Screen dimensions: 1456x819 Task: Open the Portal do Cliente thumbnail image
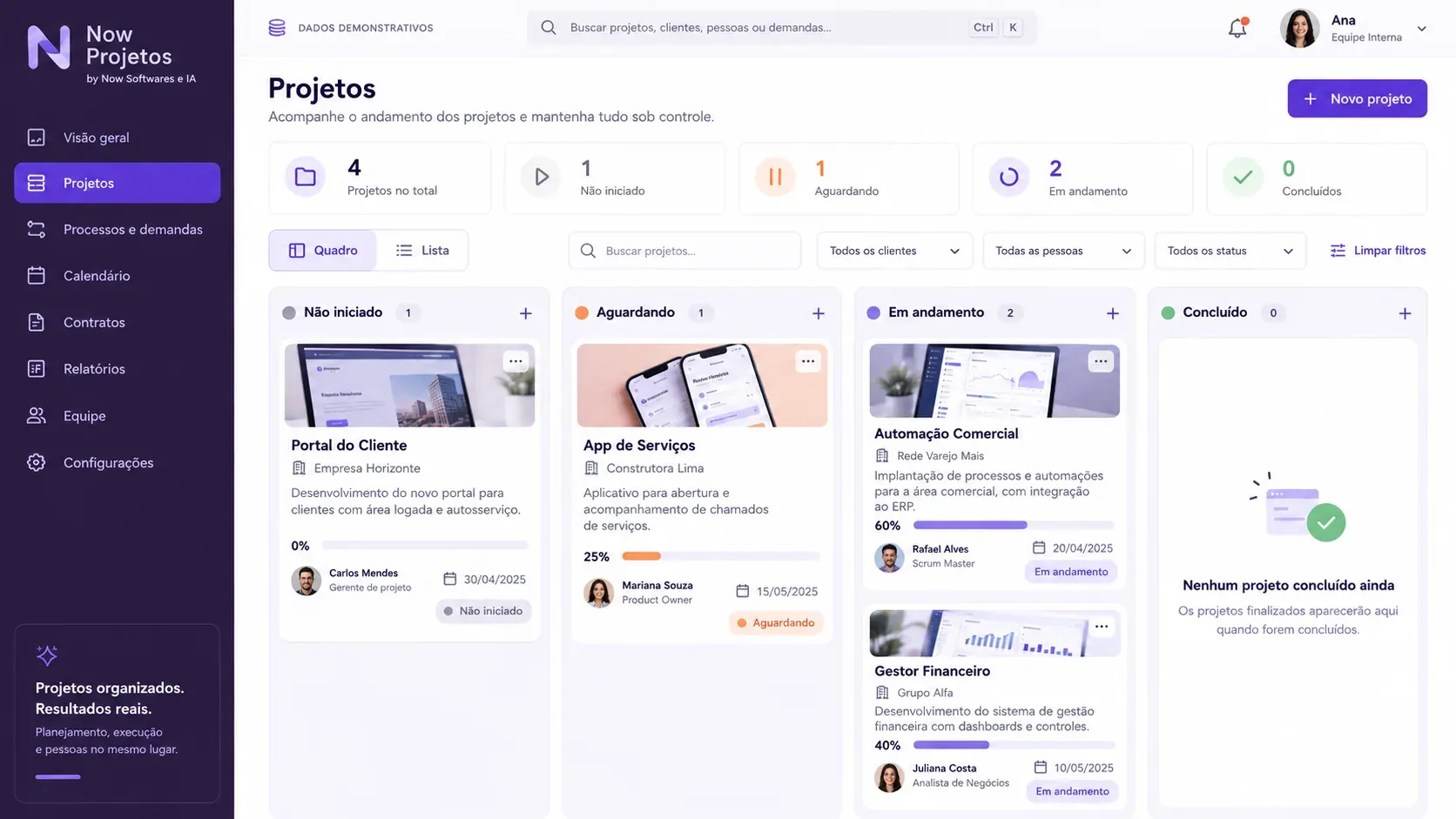[x=409, y=386]
